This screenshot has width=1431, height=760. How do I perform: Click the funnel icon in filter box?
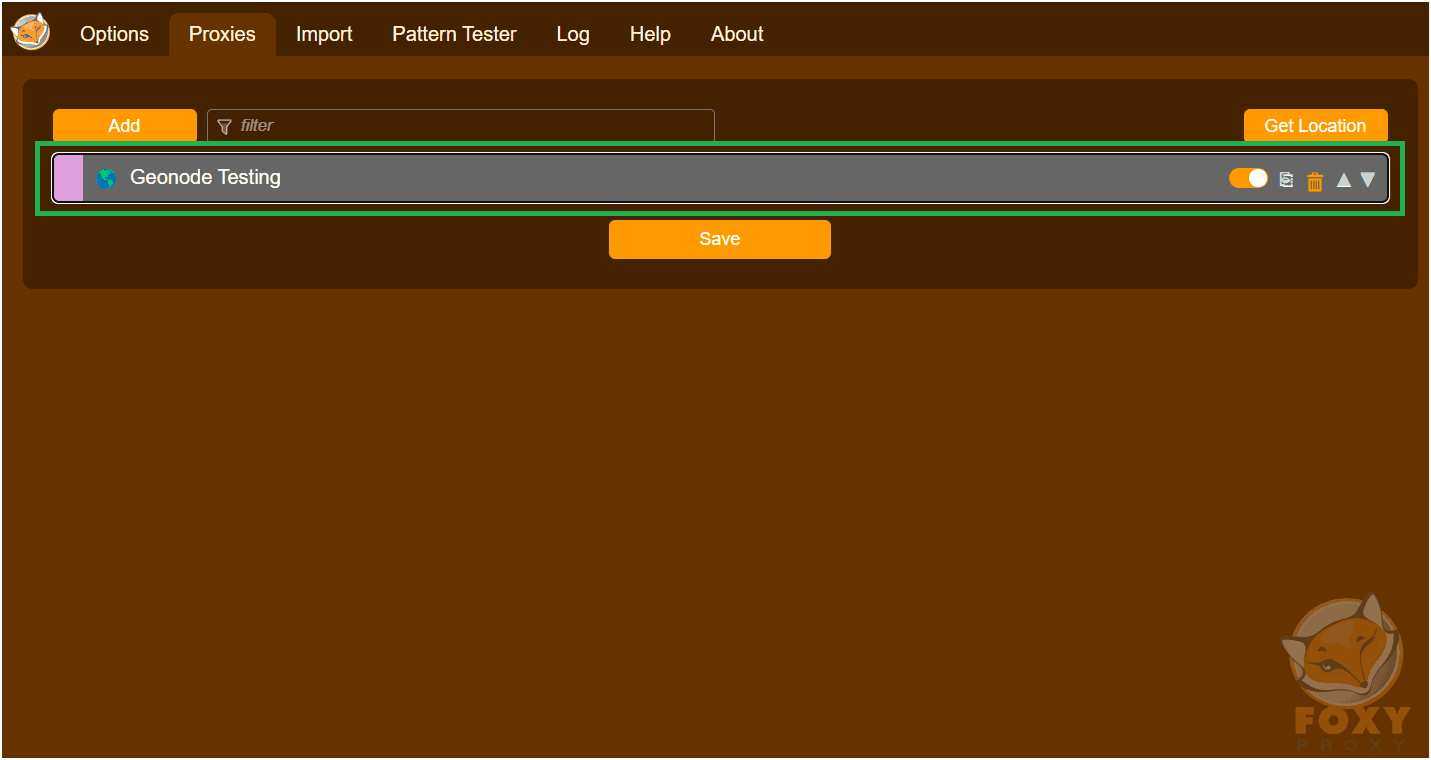click(224, 126)
